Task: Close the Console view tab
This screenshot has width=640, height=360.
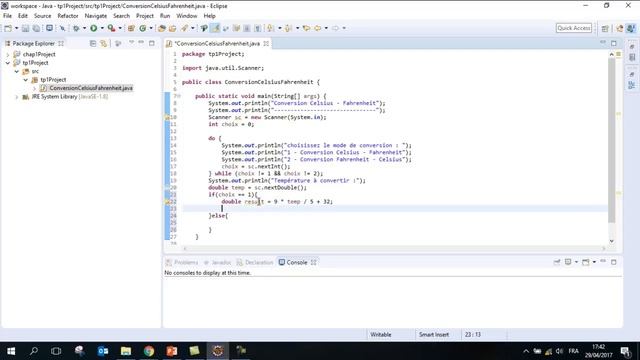Action: coord(313,262)
